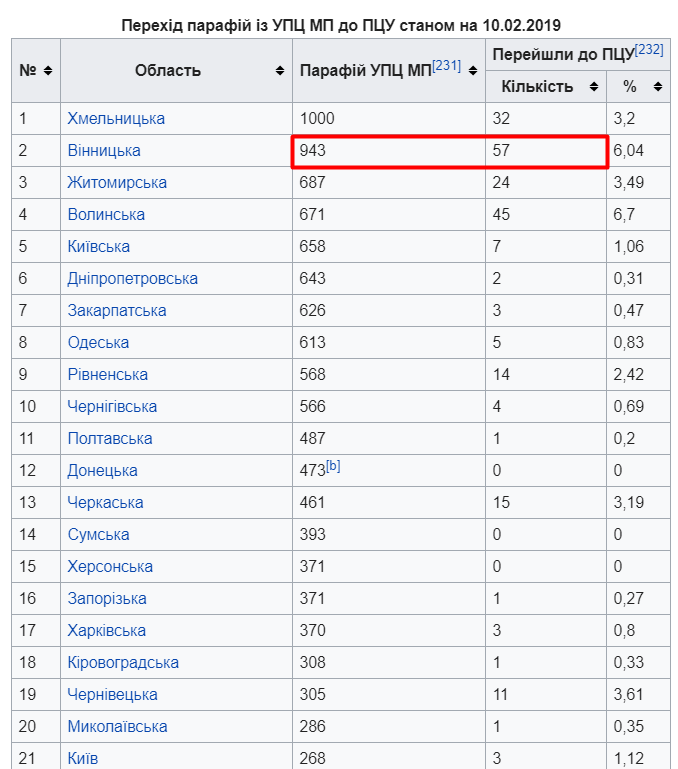Go to the Житомирська article
Image resolution: width=678 pixels, height=769 pixels.
click(x=117, y=183)
